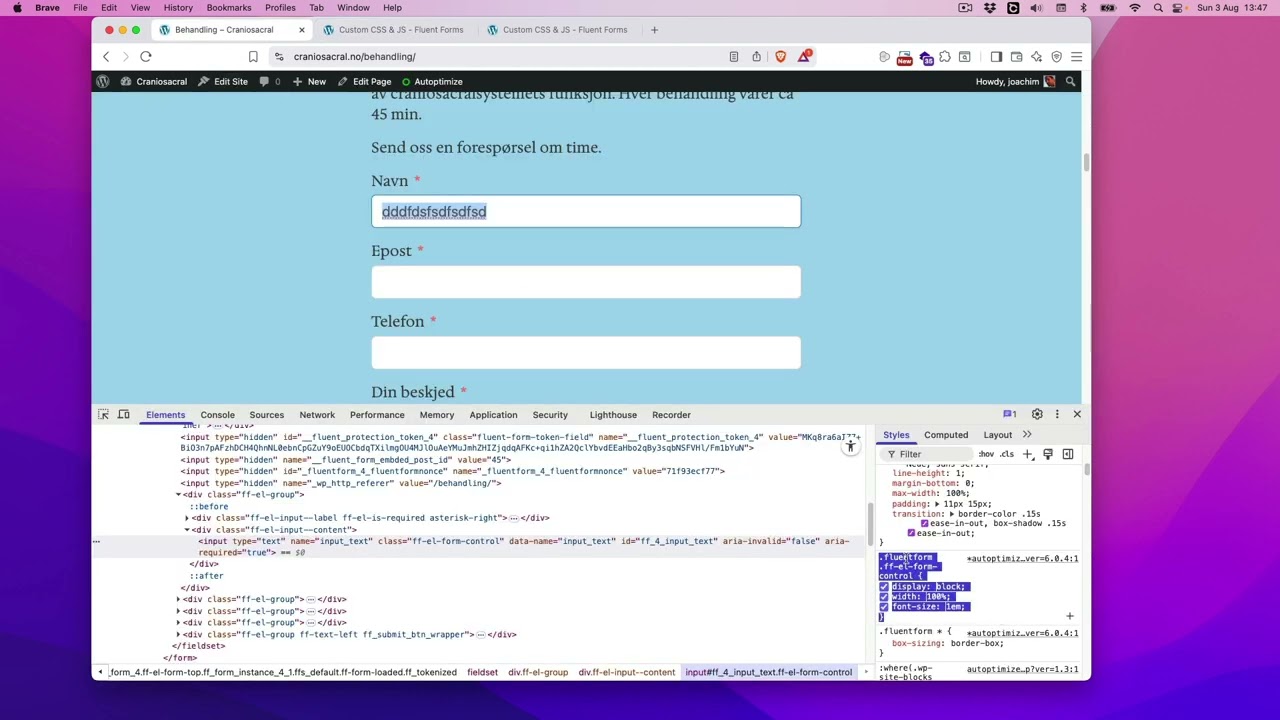This screenshot has height=720, width=1280.
Task: Open the Brave Wallet icon
Action: (1016, 57)
